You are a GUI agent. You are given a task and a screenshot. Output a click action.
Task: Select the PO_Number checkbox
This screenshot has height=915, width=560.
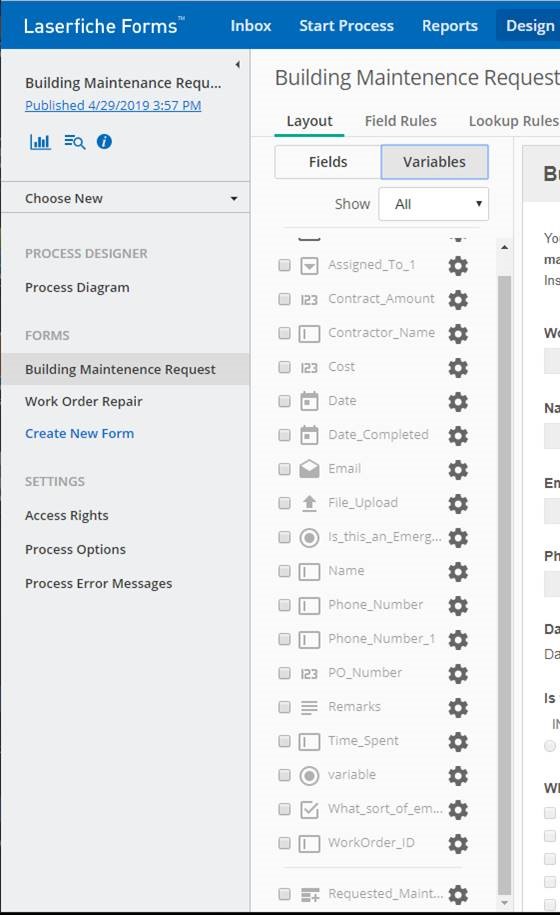coord(284,673)
